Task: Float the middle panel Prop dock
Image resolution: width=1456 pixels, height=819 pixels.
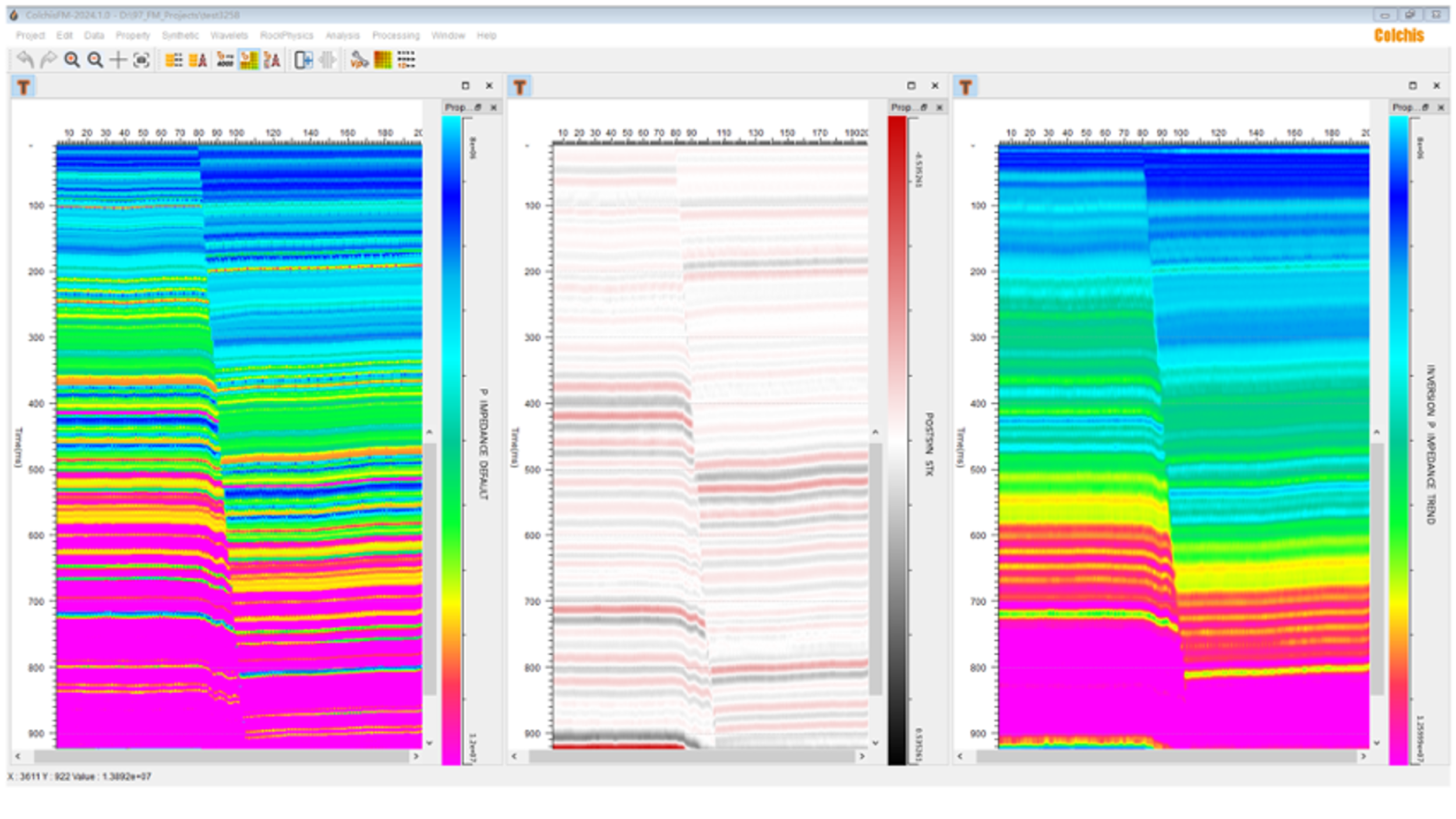Action: 924,107
